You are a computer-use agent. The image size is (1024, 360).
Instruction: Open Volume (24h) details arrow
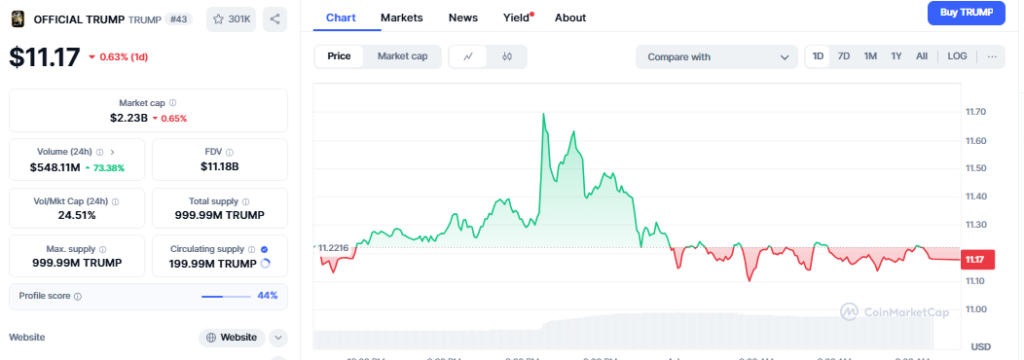pyautogui.click(x=112, y=152)
